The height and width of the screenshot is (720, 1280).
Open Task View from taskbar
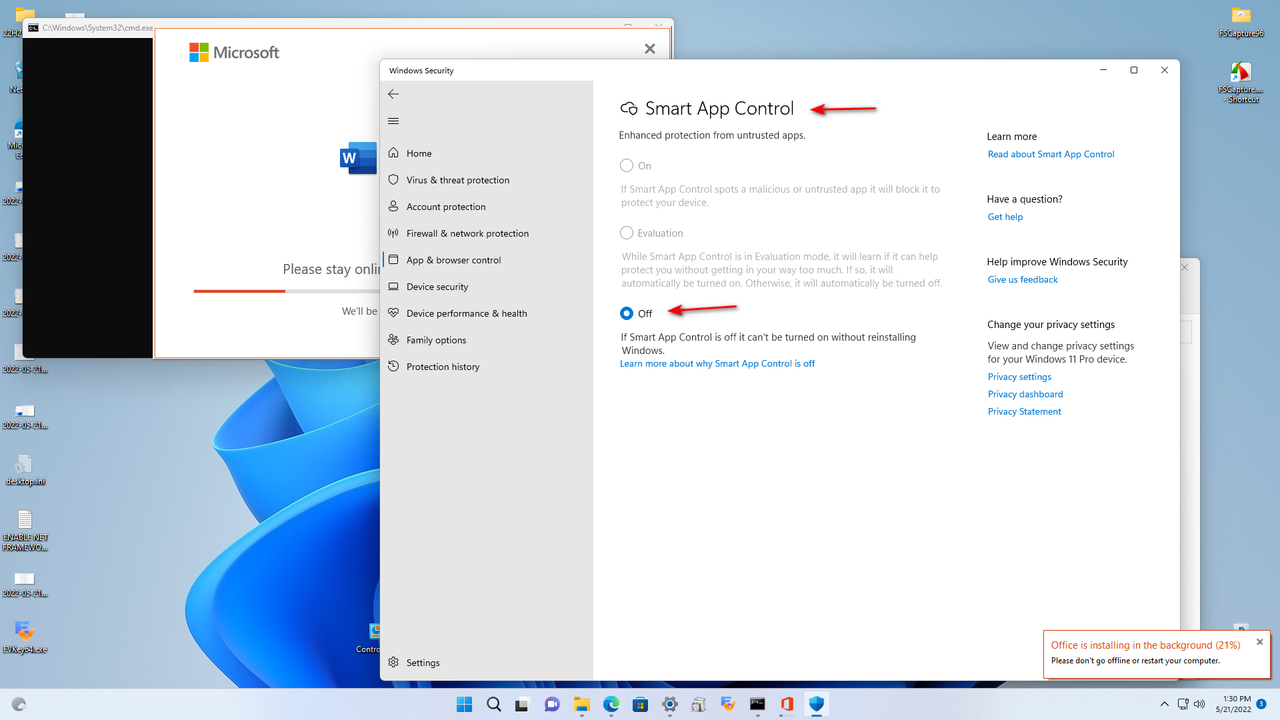[x=523, y=704]
